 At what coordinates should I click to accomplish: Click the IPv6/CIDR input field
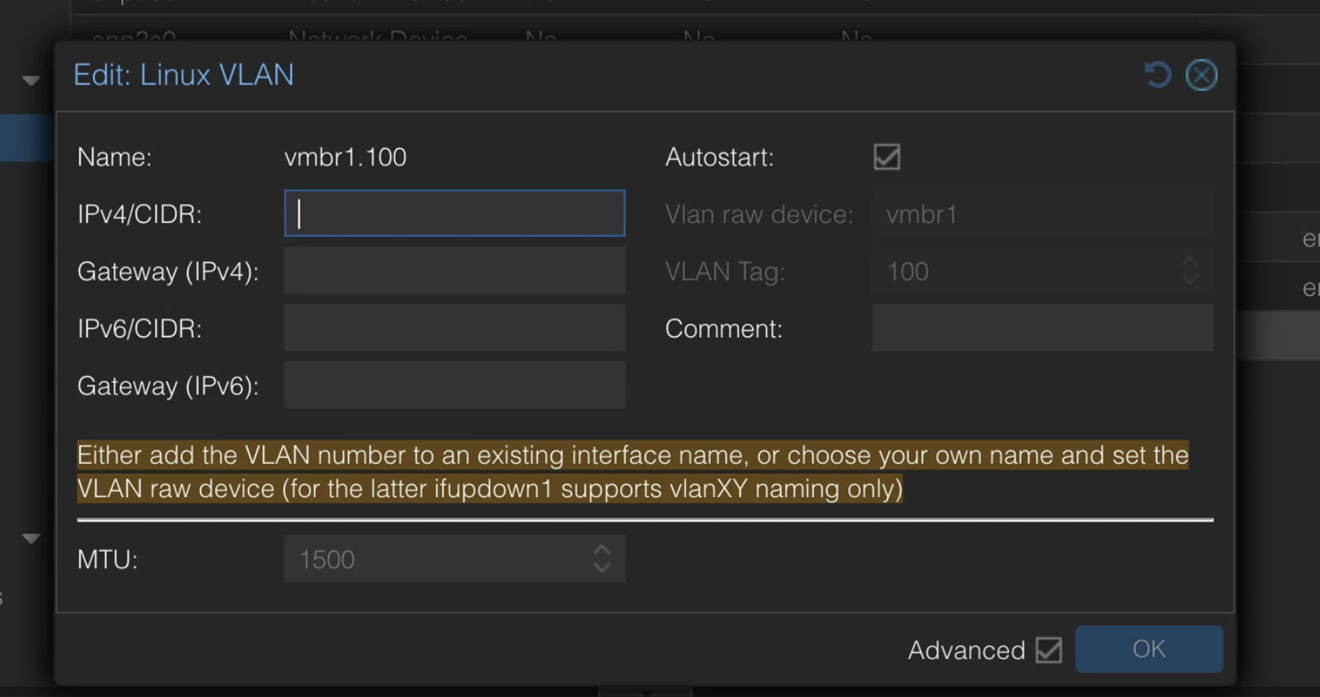[x=455, y=328]
